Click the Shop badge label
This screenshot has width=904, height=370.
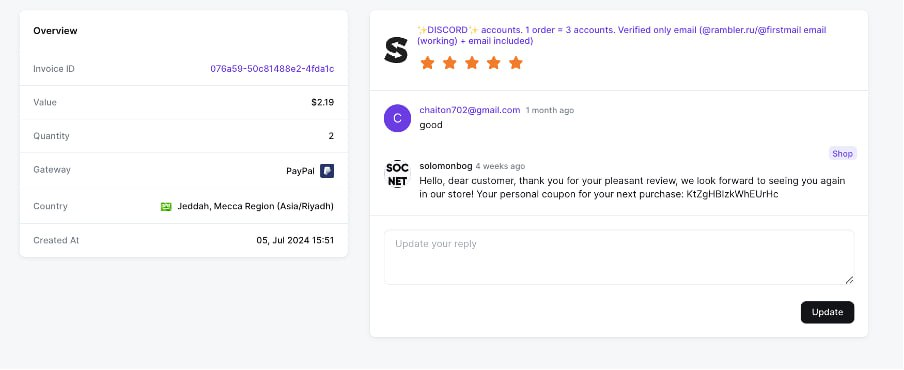pyautogui.click(x=842, y=153)
